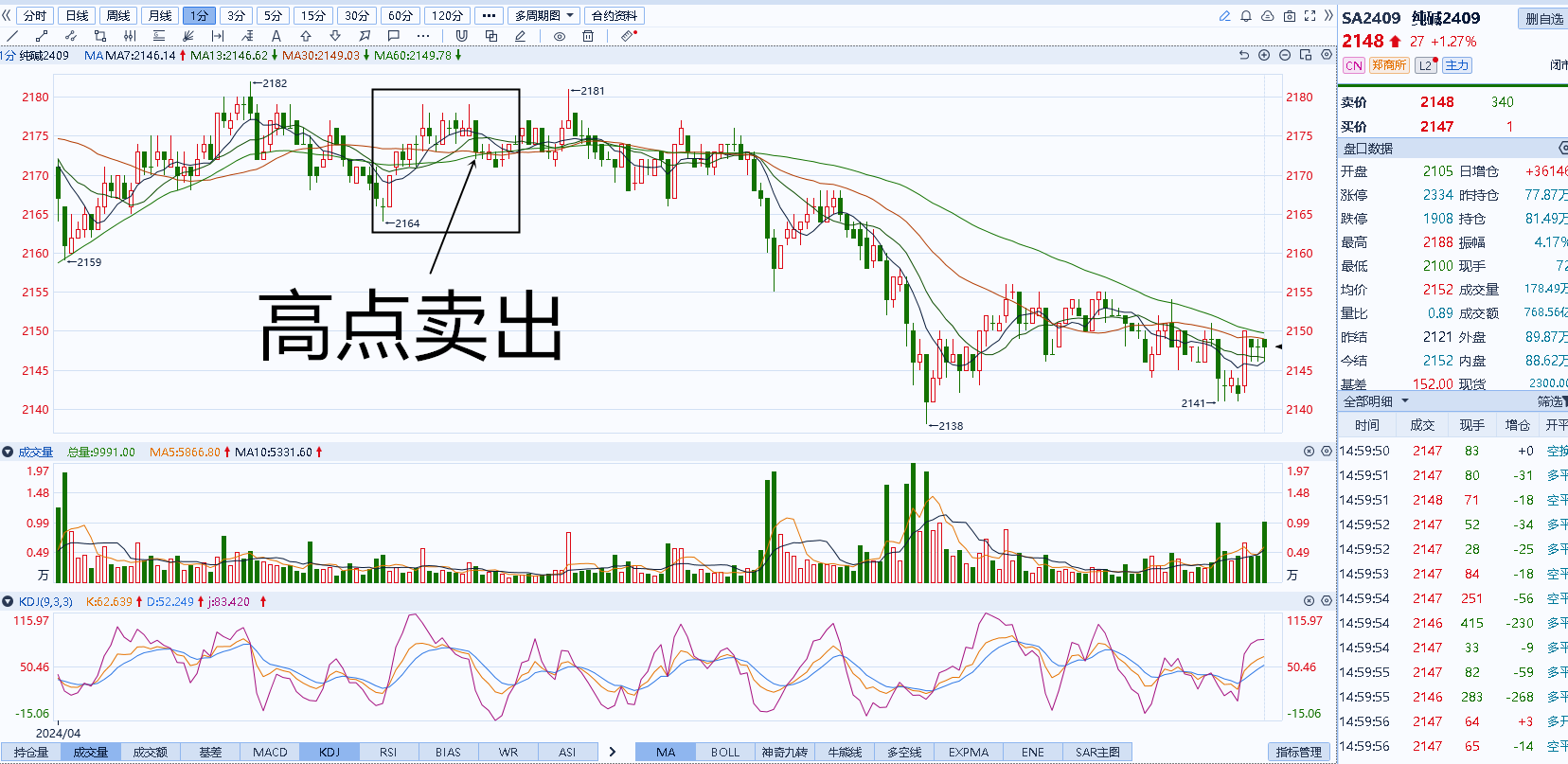Viewport: 1568px width, 764px height.
Task: Place a down arrow marker
Action: [335, 36]
